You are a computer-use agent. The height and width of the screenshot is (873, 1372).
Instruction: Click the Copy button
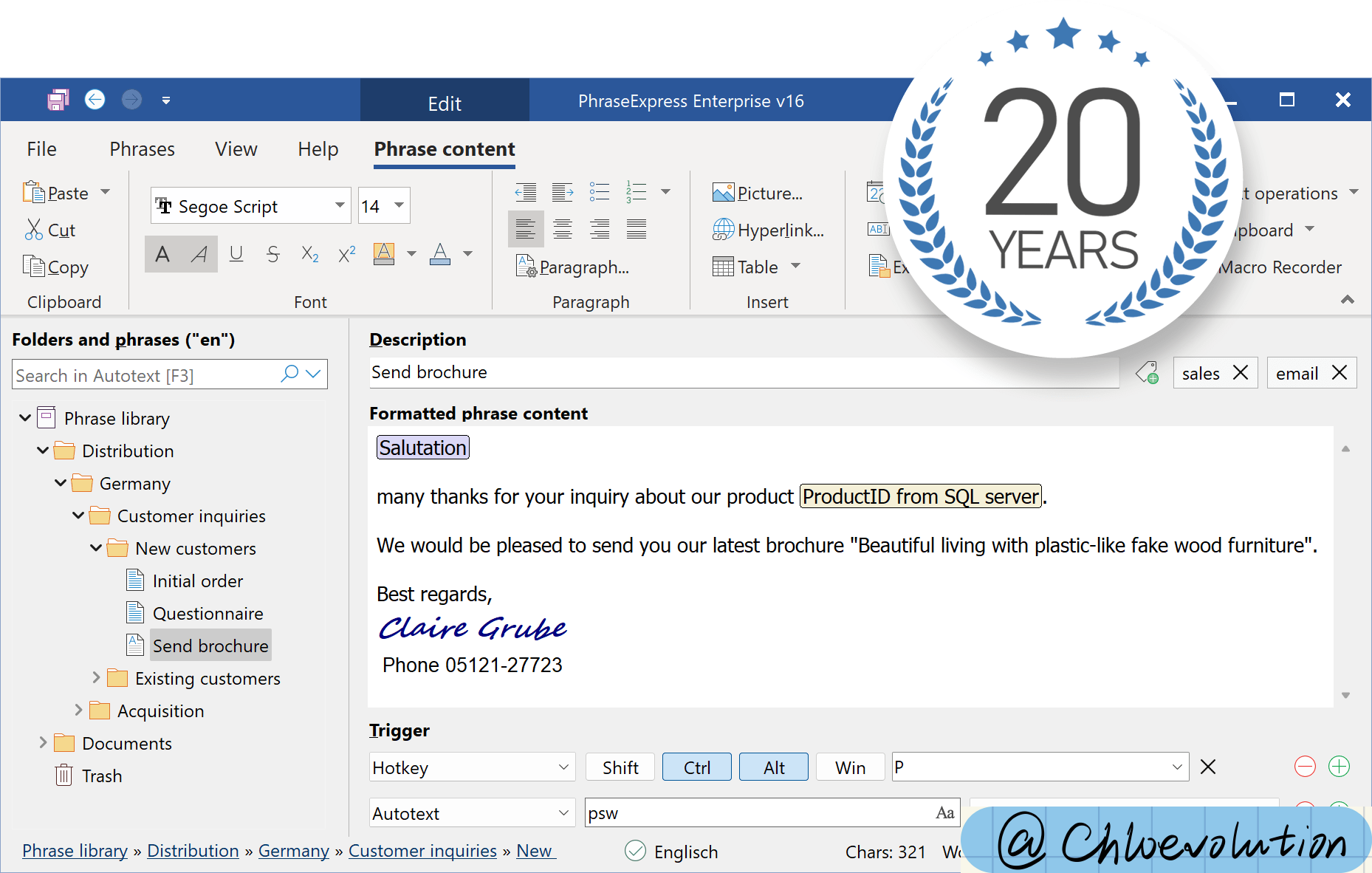coord(56,267)
